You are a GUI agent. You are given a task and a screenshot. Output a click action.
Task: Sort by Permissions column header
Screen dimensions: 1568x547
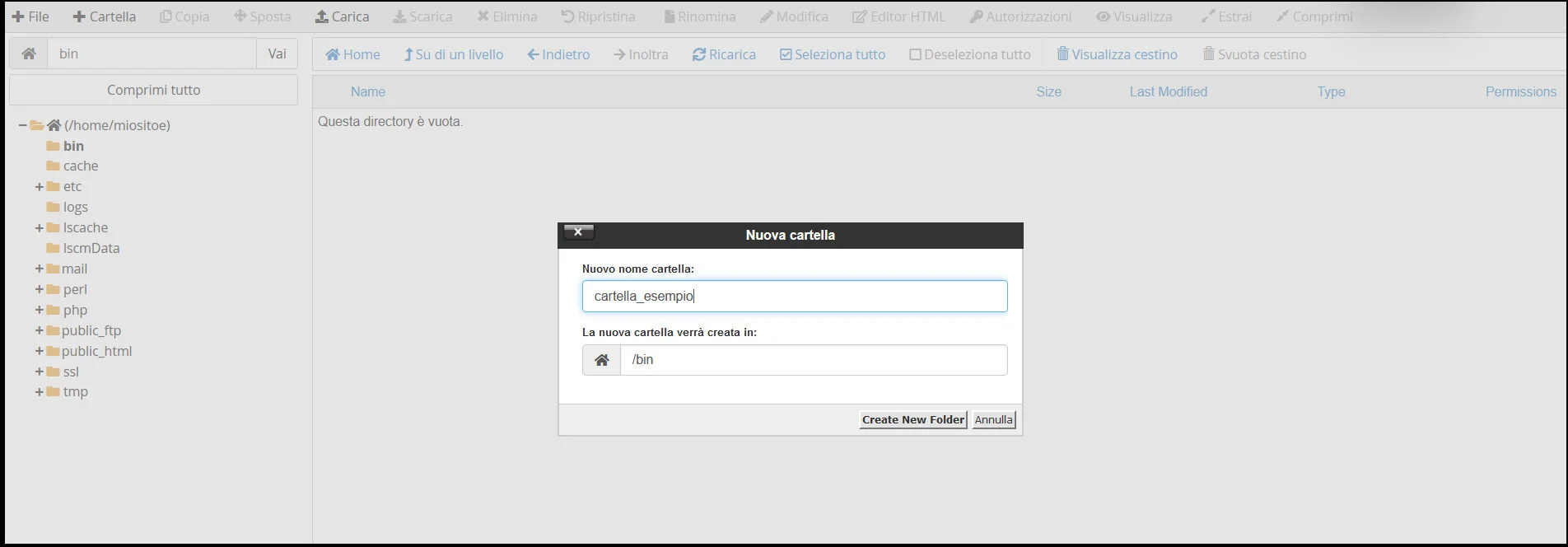tap(1520, 91)
